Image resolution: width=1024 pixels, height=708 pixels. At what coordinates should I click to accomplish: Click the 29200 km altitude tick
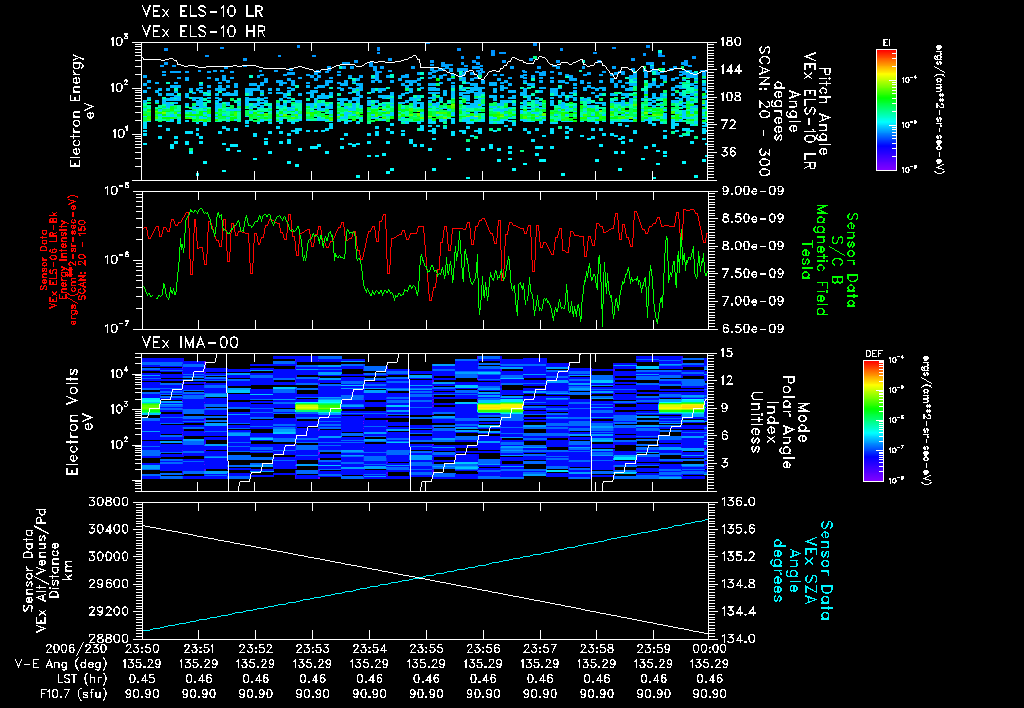[107, 611]
